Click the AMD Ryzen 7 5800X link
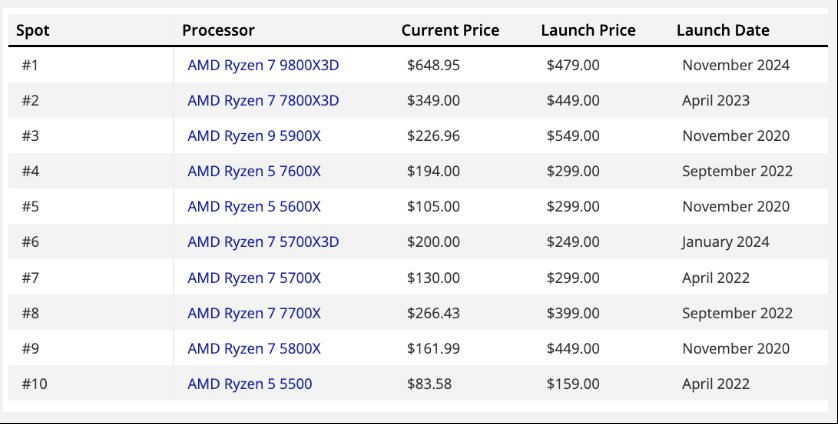 pyautogui.click(x=254, y=349)
